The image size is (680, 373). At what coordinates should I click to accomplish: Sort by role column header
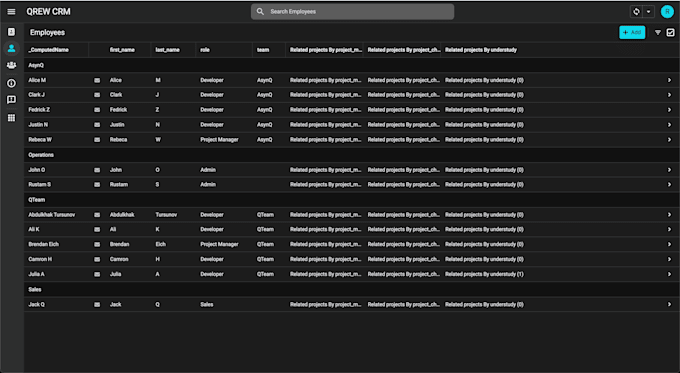(205, 50)
